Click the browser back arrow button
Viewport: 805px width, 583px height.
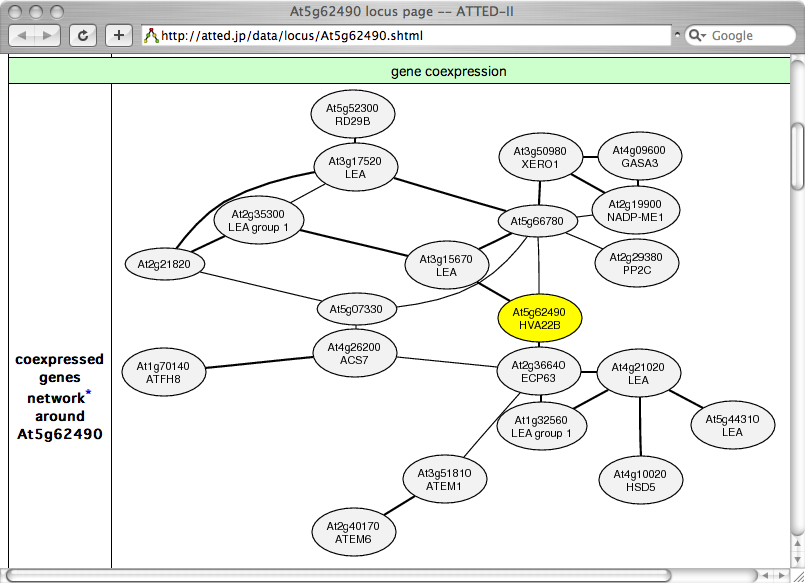23,35
